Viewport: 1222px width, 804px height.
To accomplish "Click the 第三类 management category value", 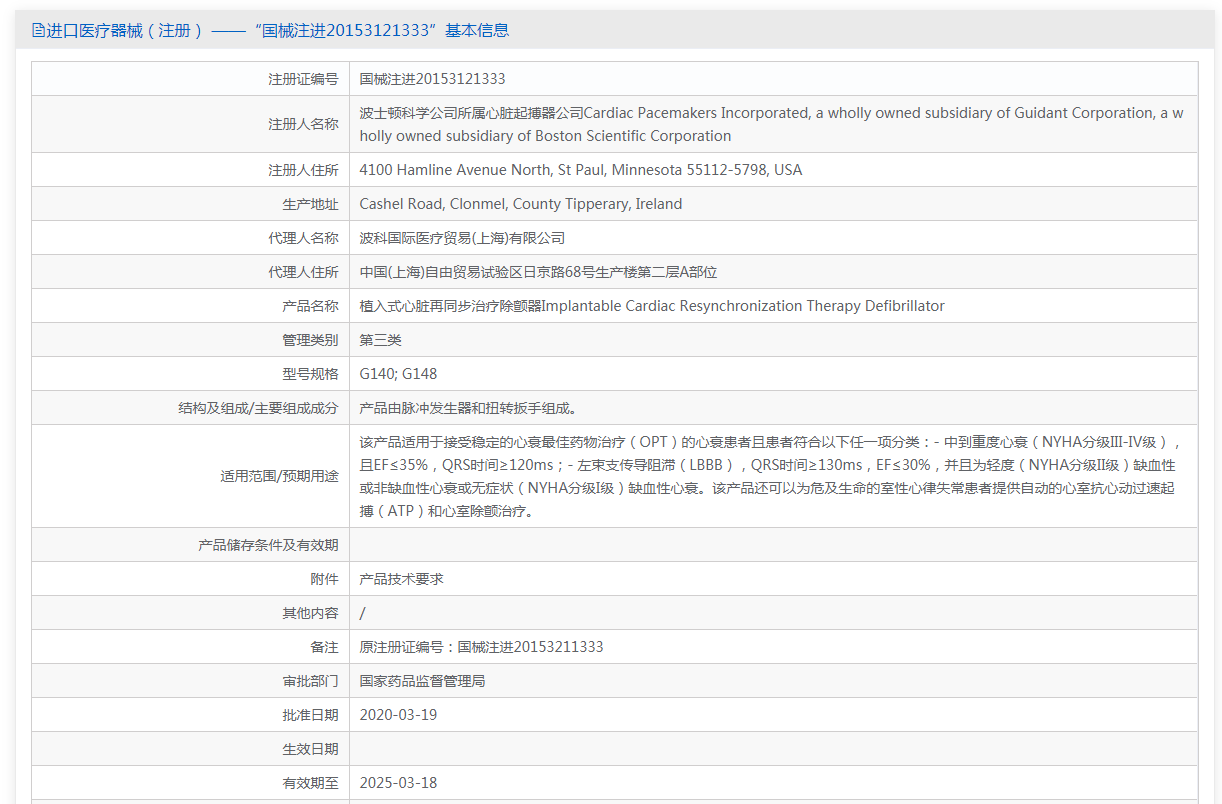I will 380,340.
